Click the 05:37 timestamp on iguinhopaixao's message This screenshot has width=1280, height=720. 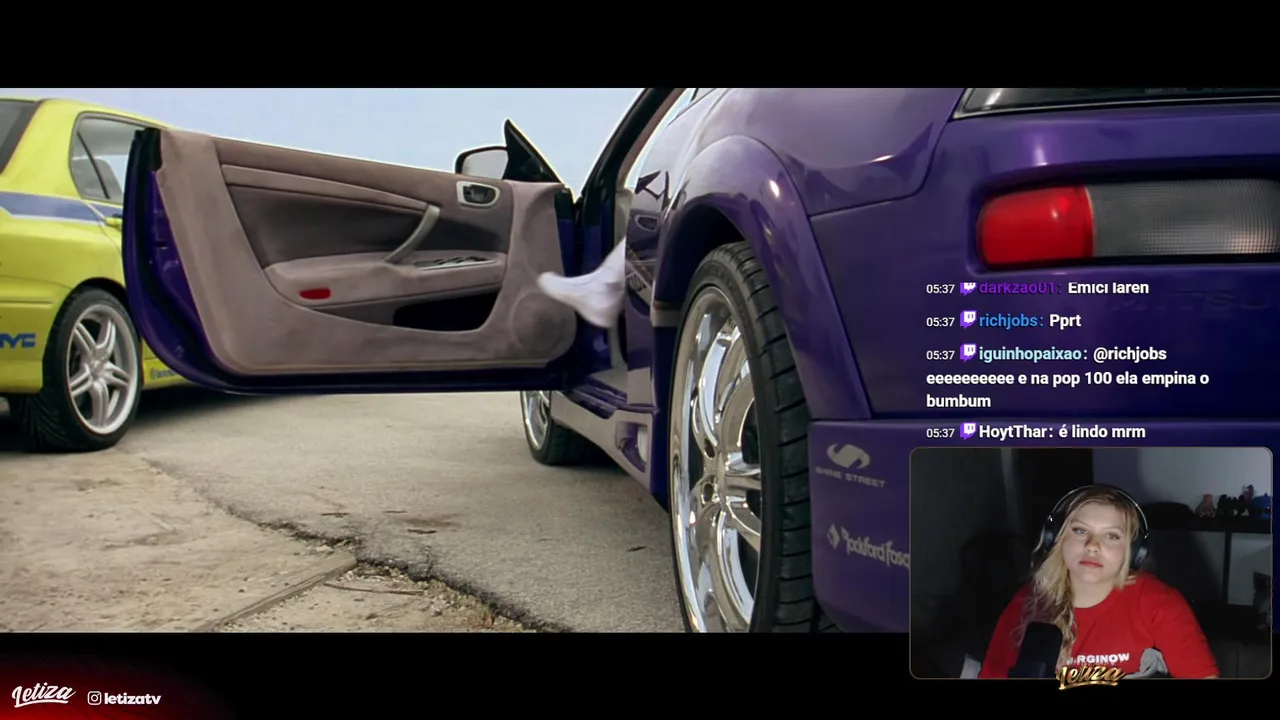tap(940, 355)
